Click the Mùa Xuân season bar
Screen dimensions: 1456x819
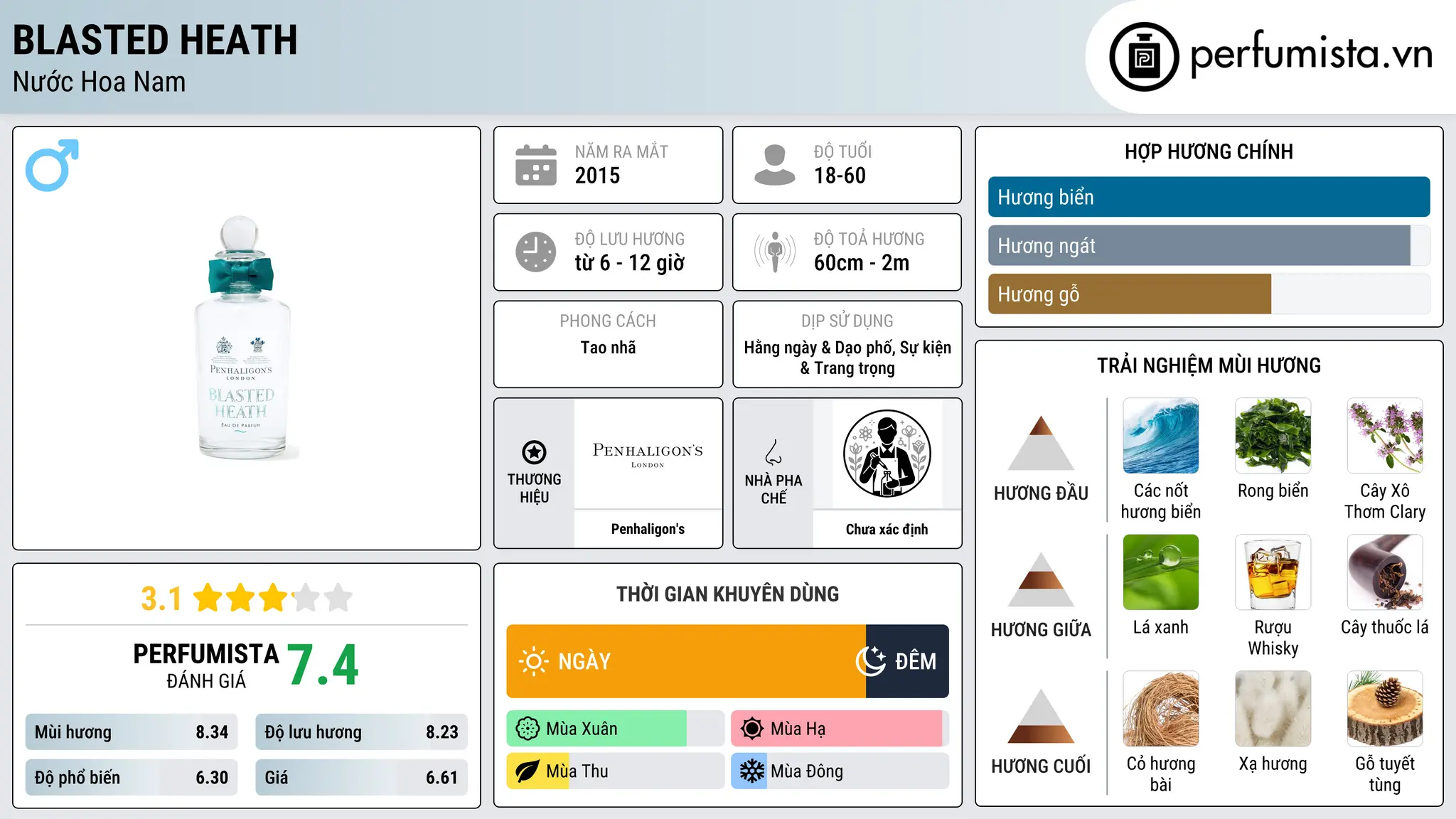pos(615,729)
